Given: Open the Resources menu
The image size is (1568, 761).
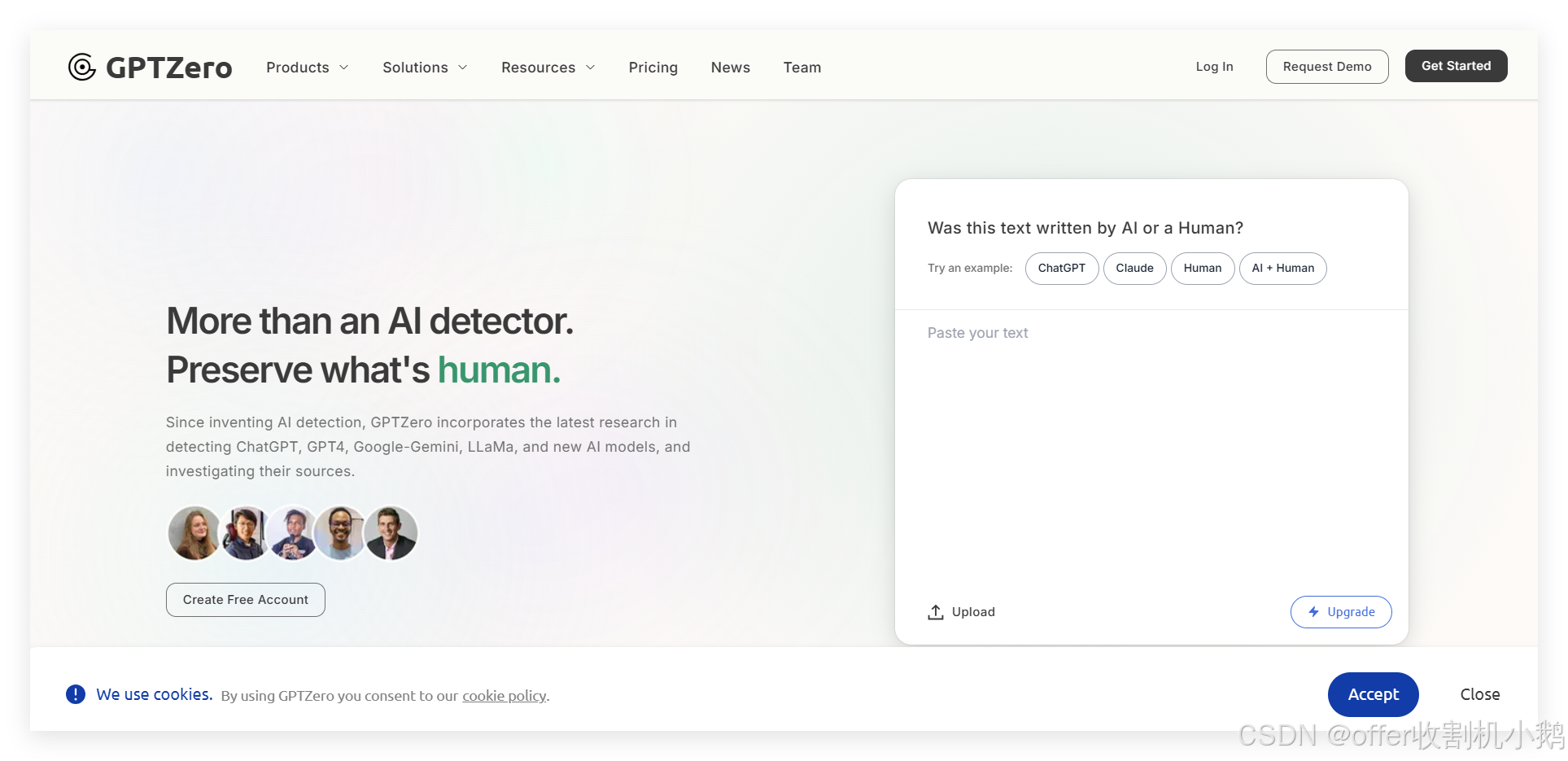Looking at the screenshot, I should [548, 68].
